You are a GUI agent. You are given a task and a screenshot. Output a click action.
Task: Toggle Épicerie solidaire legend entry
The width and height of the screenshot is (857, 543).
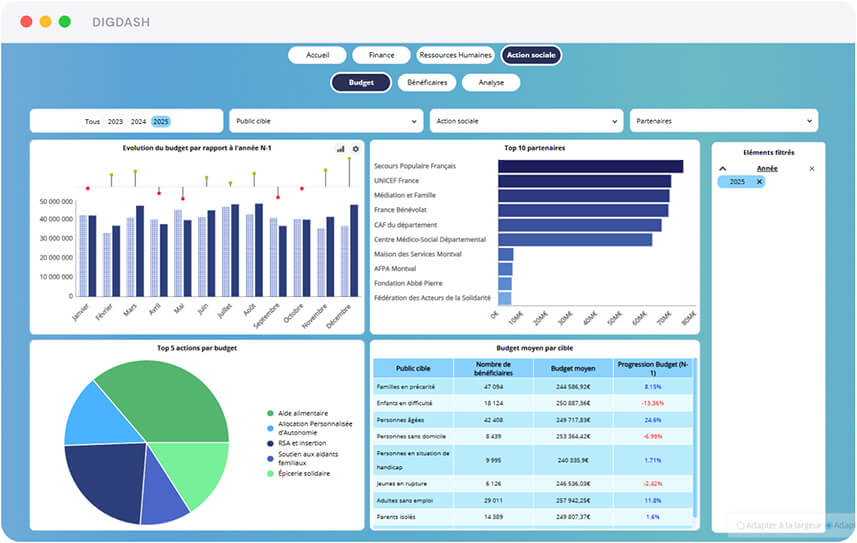(x=298, y=474)
